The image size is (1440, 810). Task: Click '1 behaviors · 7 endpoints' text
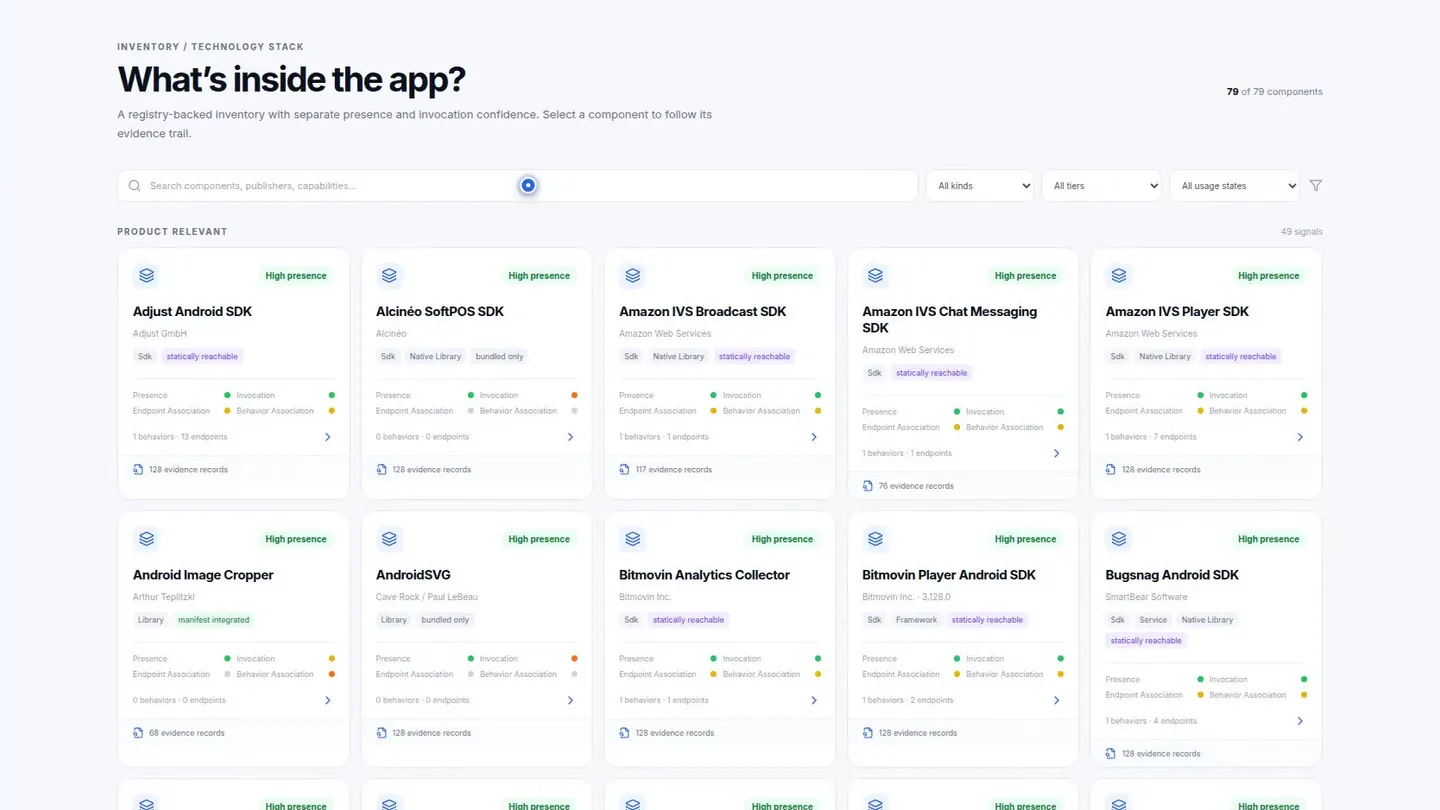[1151, 437]
